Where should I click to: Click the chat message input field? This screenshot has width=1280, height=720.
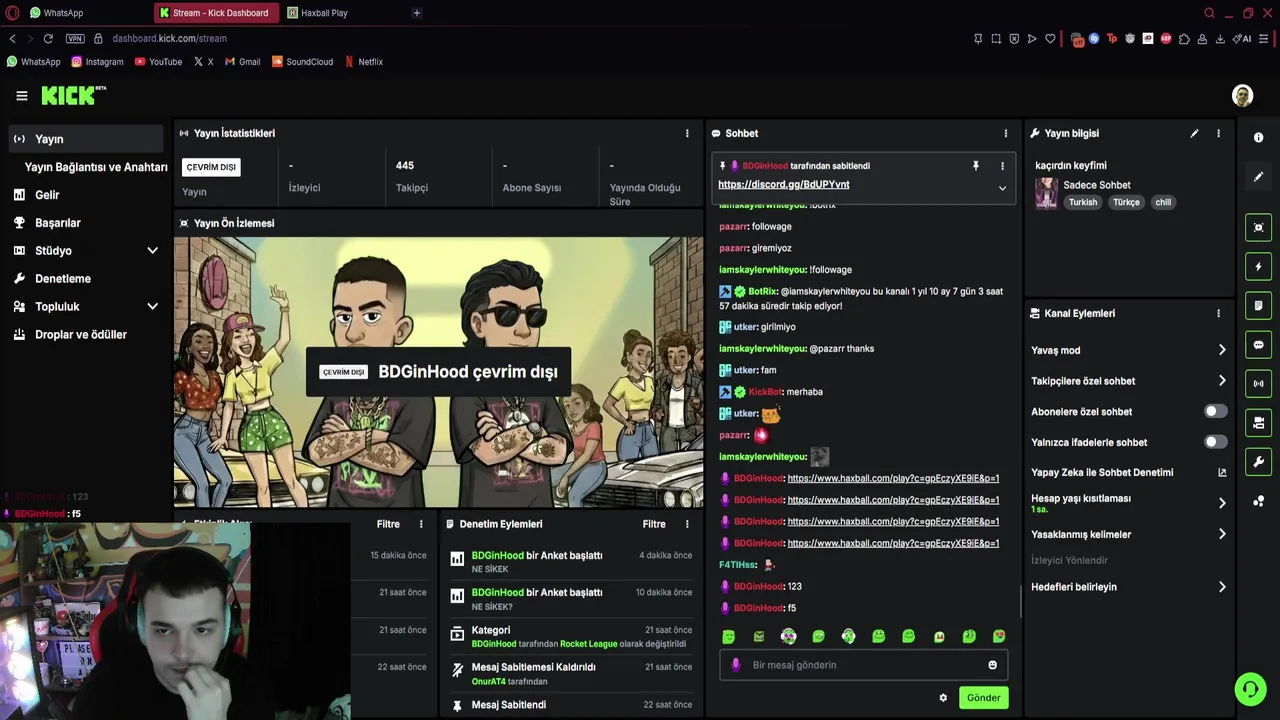coord(863,665)
